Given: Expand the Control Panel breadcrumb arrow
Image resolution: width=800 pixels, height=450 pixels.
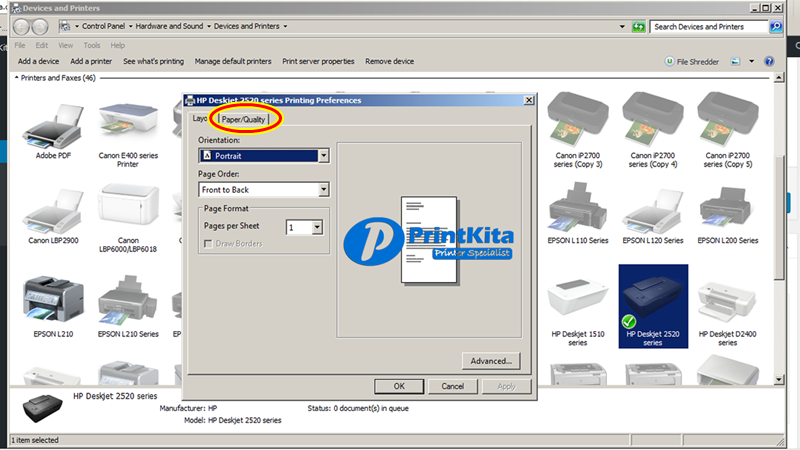Looking at the screenshot, I should tap(131, 26).
